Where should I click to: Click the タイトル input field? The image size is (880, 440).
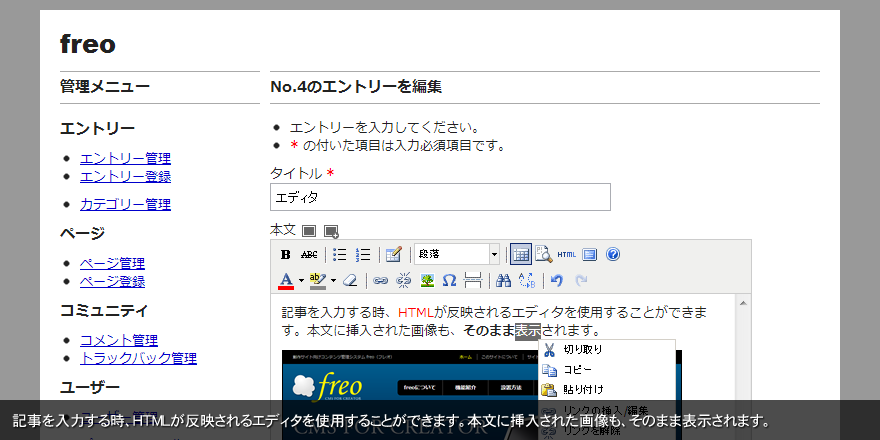click(440, 197)
